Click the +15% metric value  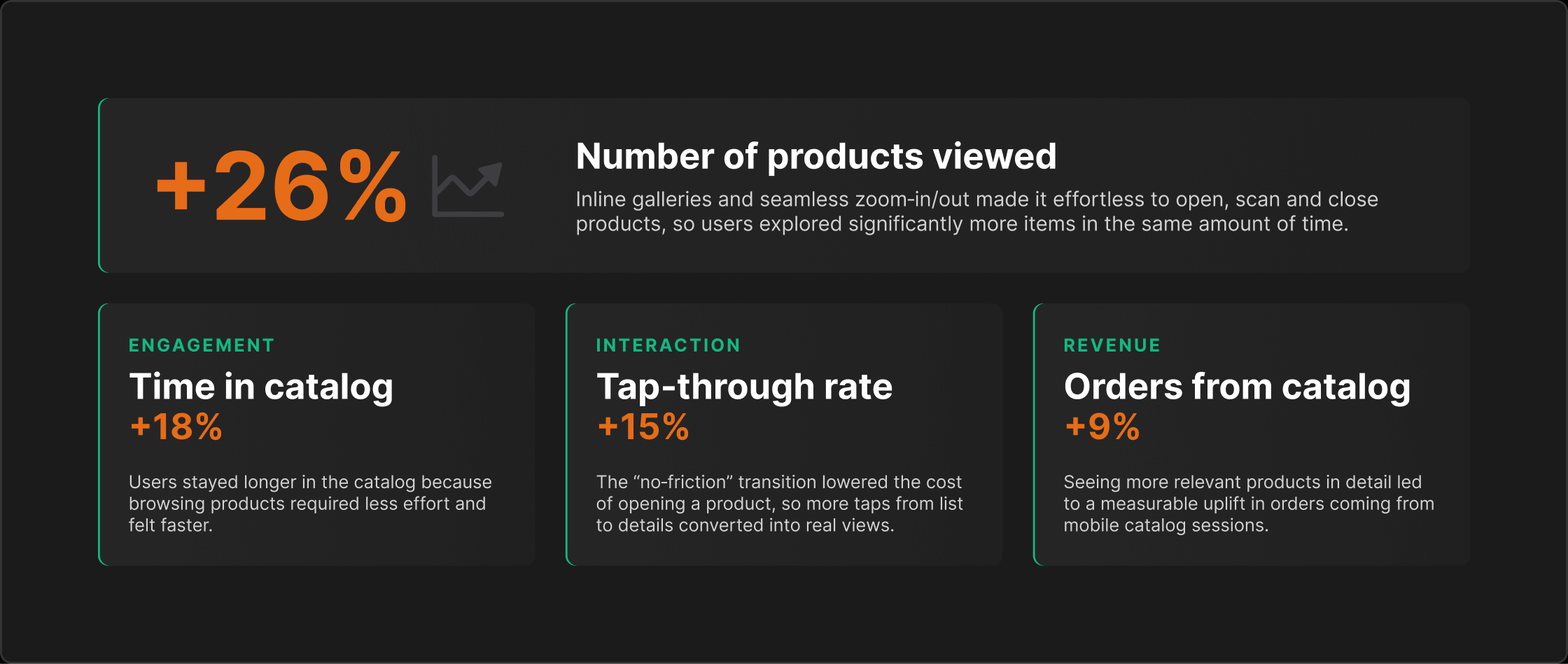pos(643,427)
